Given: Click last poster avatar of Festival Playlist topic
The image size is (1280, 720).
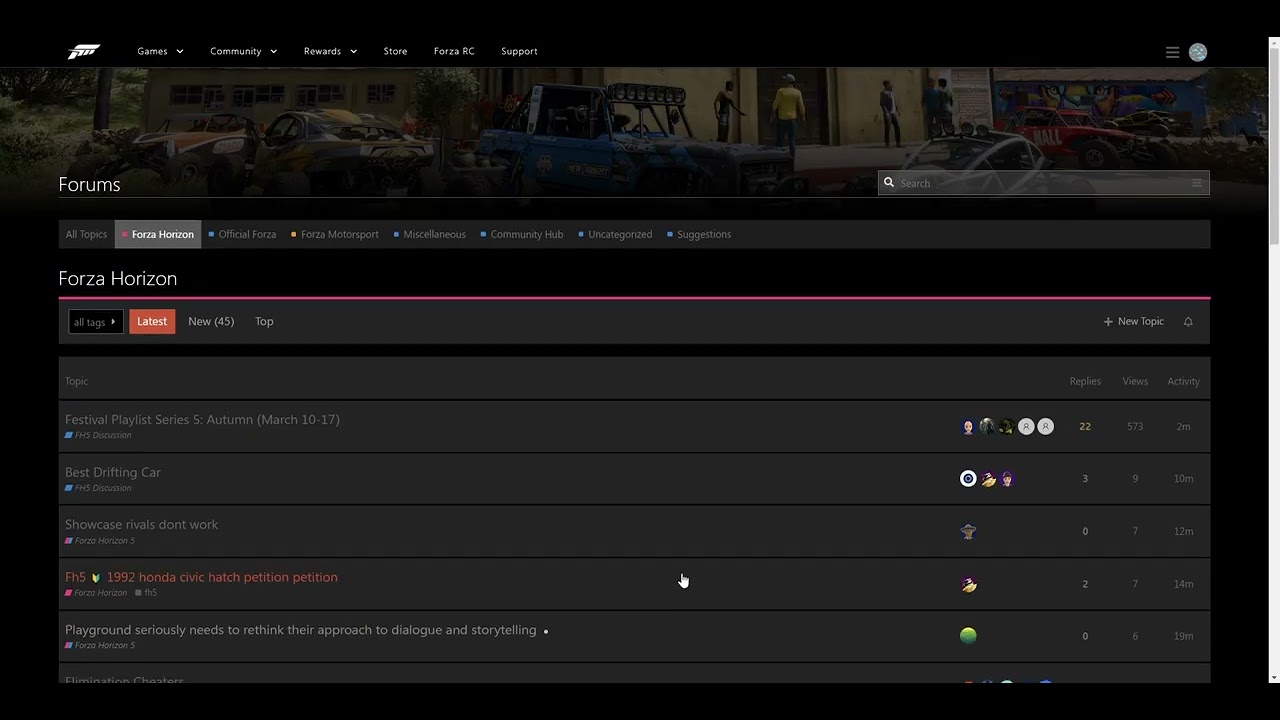Looking at the screenshot, I should (x=1045, y=427).
